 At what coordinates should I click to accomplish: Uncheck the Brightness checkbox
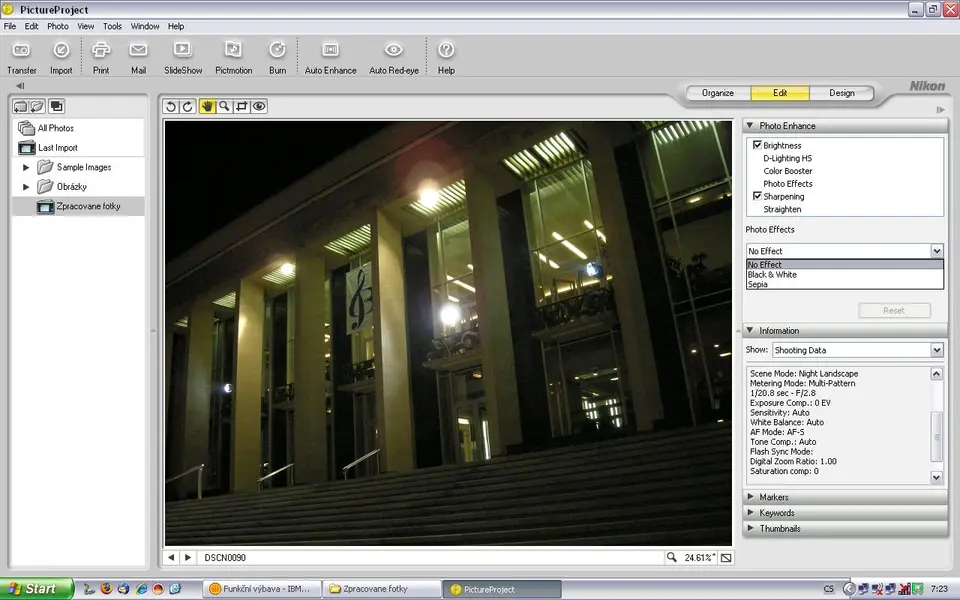757,145
